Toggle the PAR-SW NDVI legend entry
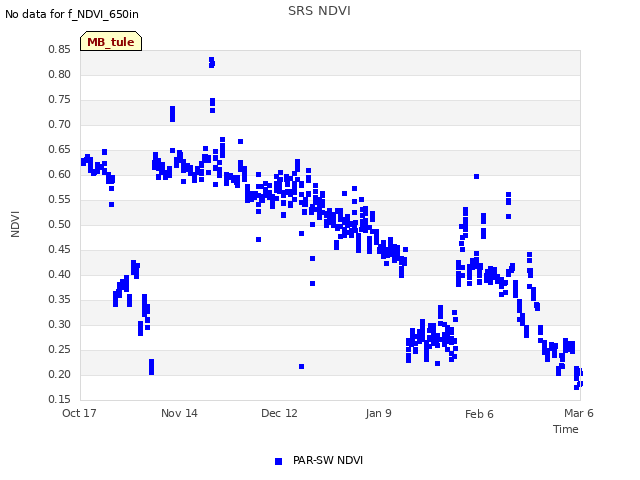640x480 pixels. click(319, 460)
